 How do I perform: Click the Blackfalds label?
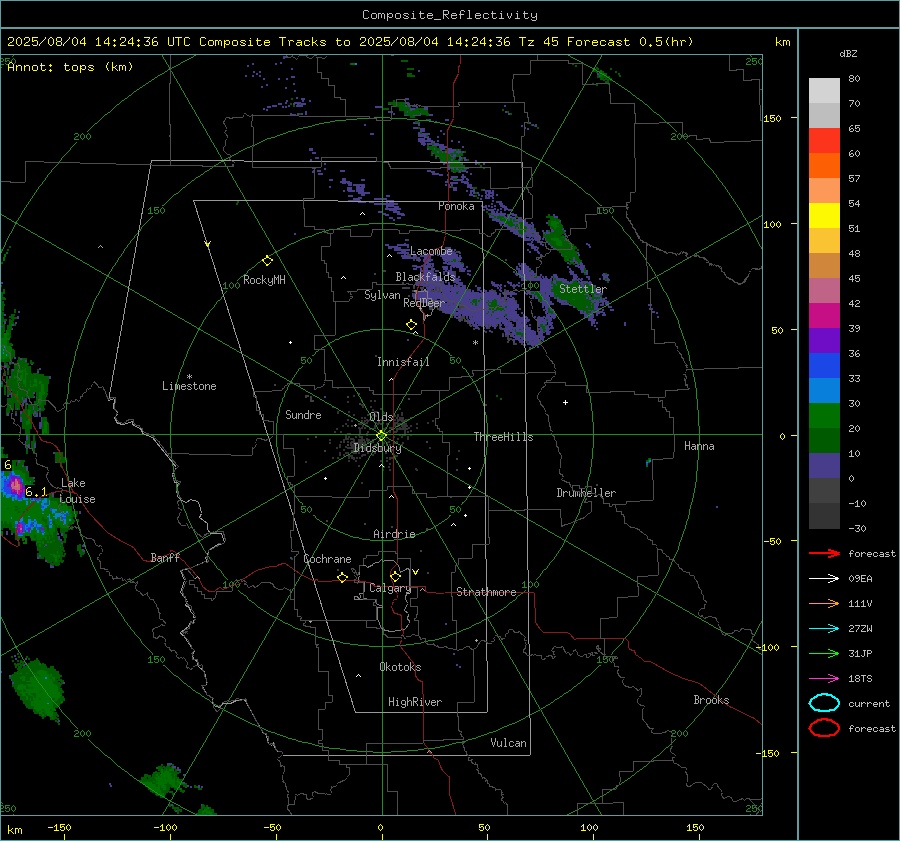425,277
